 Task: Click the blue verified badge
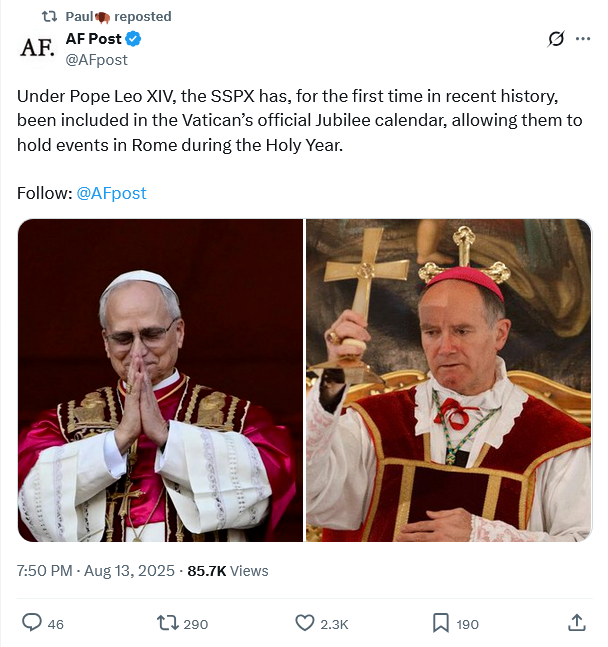[x=133, y=39]
